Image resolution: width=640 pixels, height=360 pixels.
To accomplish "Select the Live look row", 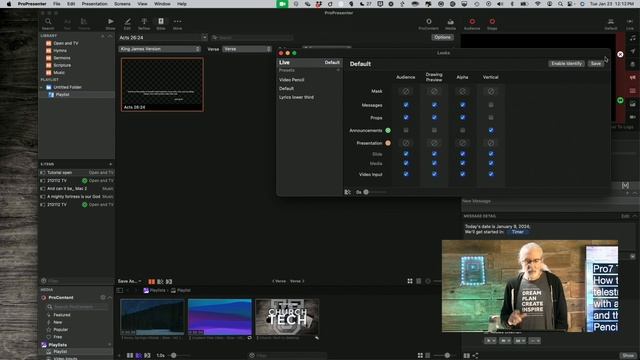I will tap(309, 62).
